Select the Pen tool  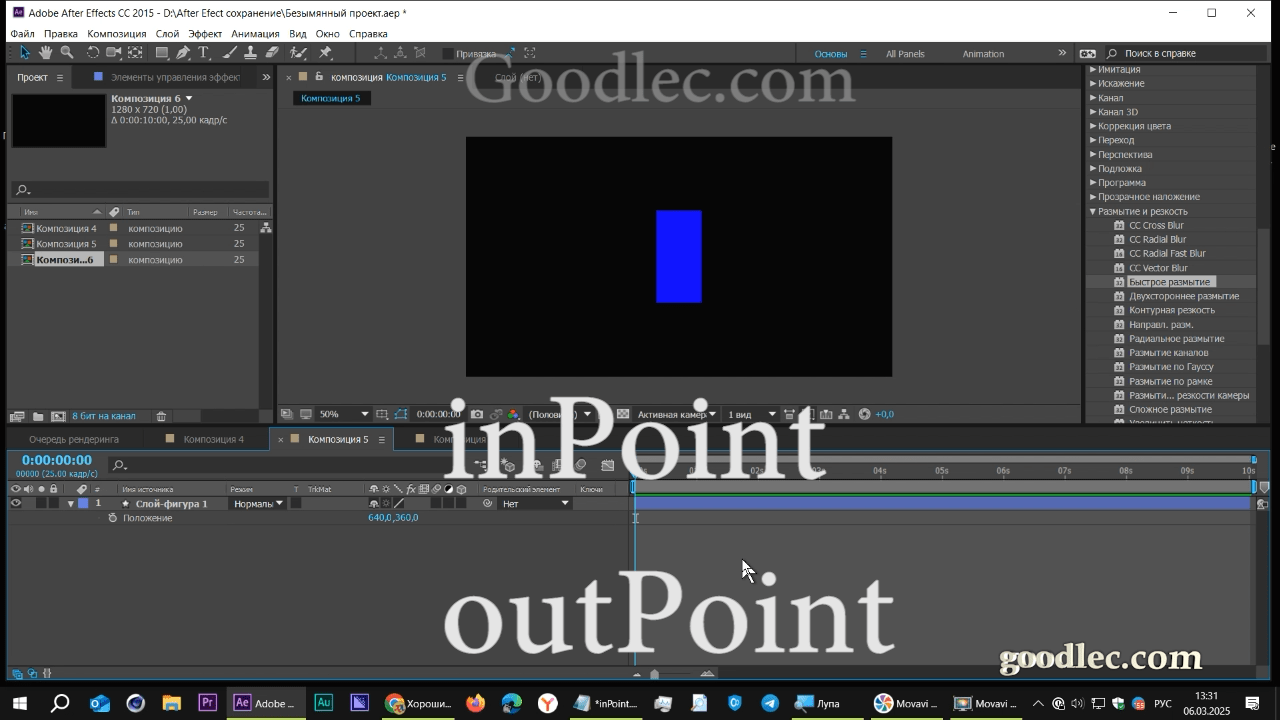coord(184,53)
